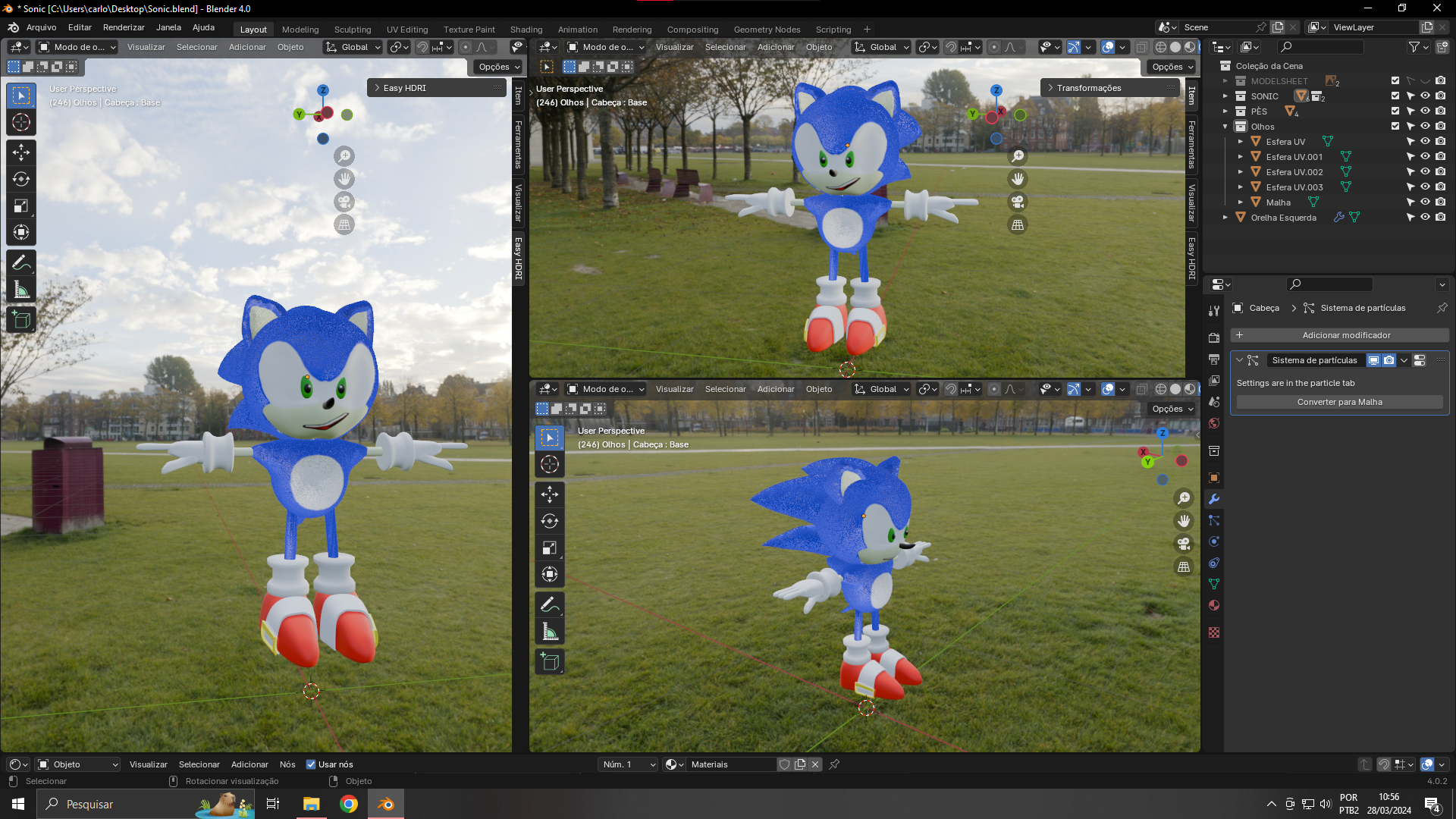This screenshot has height=819, width=1456.
Task: Exclude SONIC collection from view layer
Action: click(x=1395, y=96)
